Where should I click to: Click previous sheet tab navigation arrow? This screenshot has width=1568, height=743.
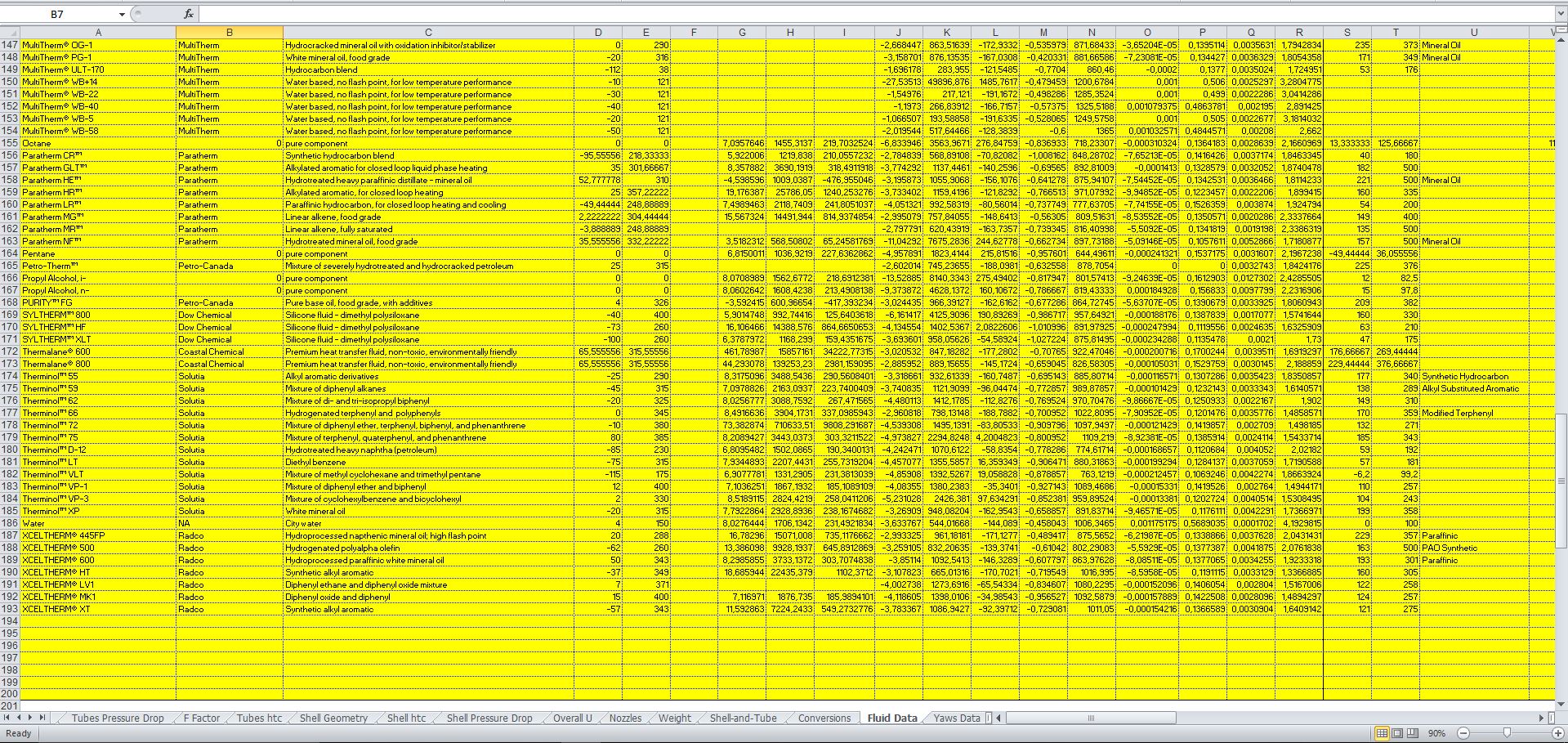tap(19, 718)
